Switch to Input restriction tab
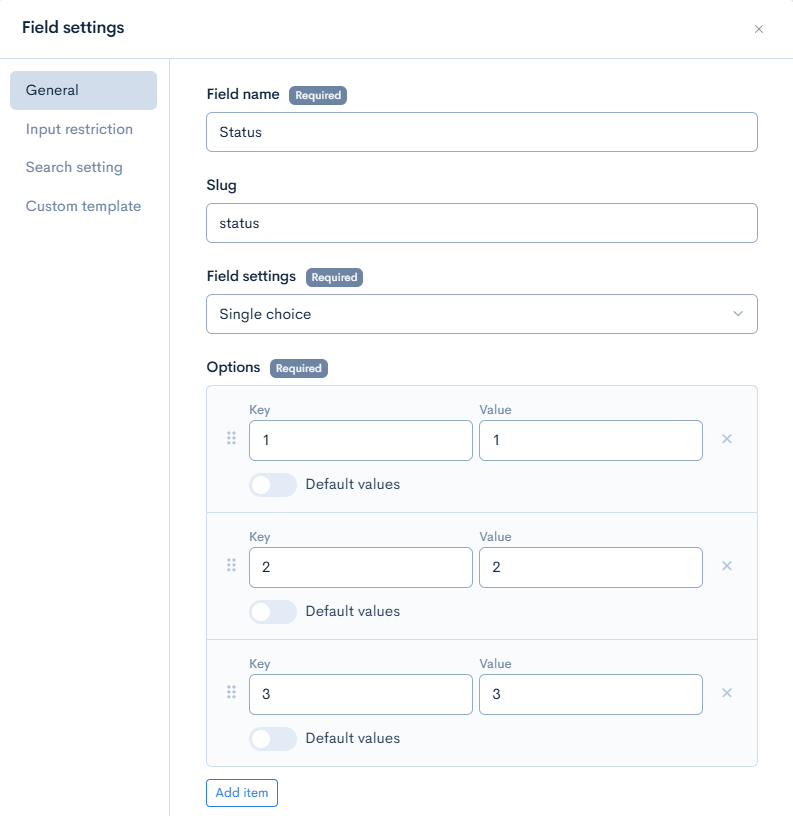793x816 pixels. click(x=79, y=129)
